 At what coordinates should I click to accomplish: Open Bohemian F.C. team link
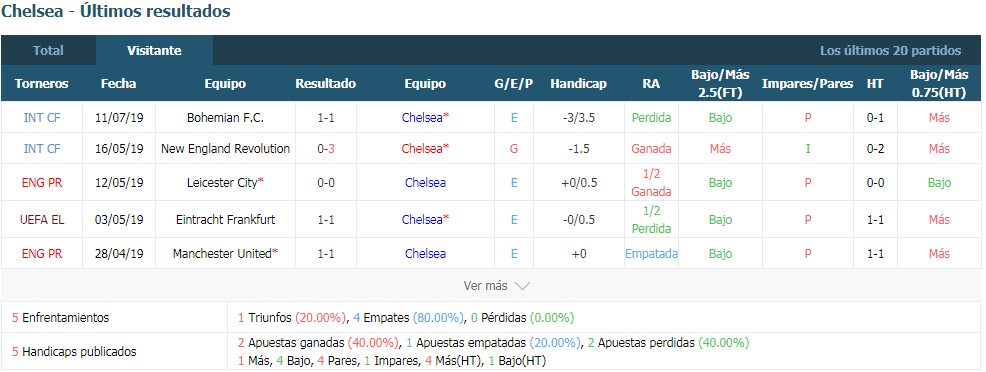pos(225,118)
